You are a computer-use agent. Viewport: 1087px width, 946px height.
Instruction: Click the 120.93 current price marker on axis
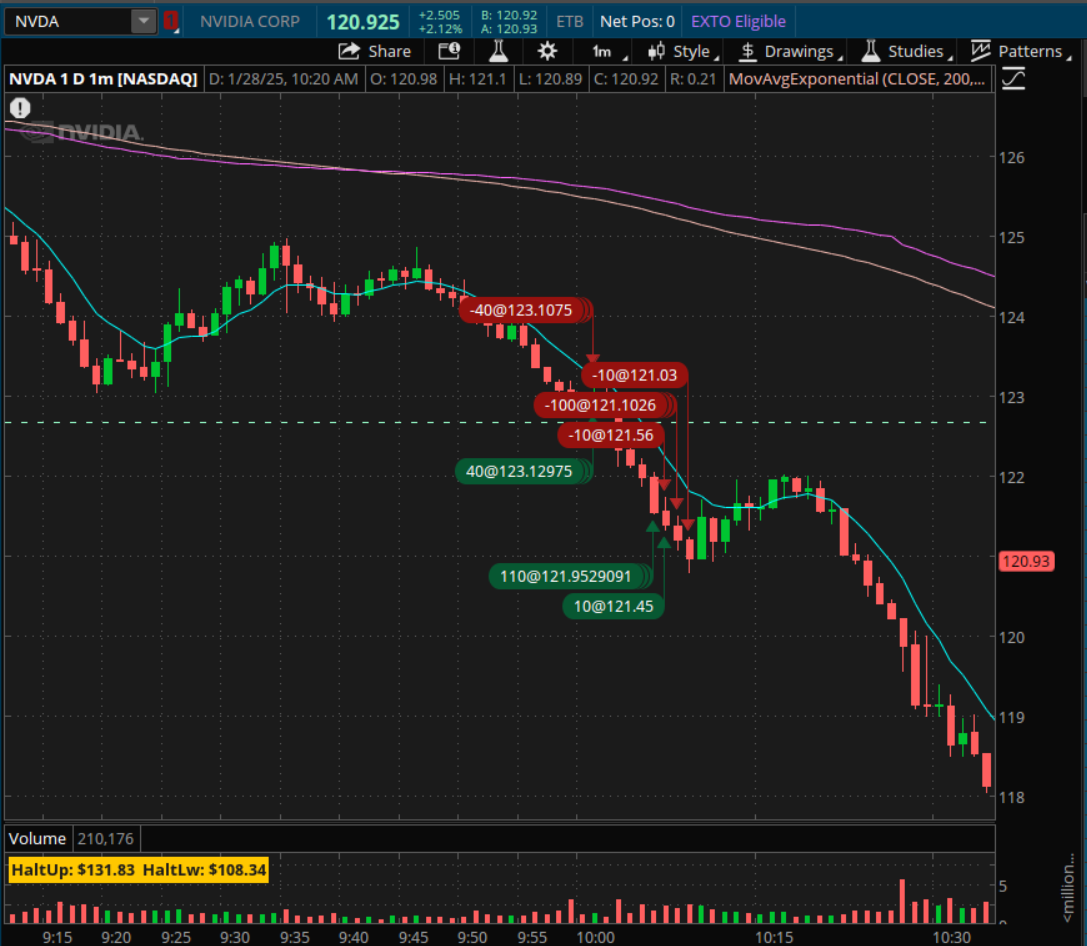(1025, 561)
